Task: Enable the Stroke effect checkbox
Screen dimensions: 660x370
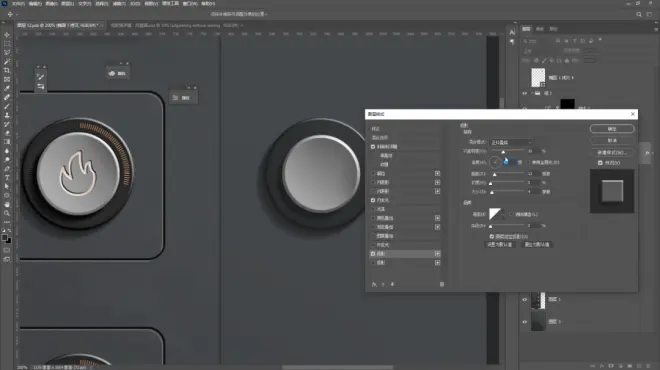Action: 373,173
